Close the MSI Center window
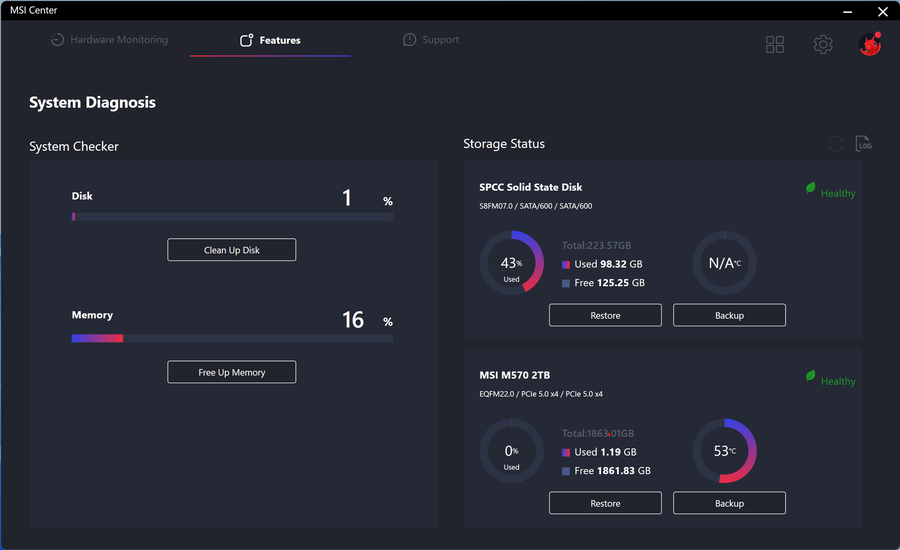This screenshot has width=900, height=550. (883, 11)
